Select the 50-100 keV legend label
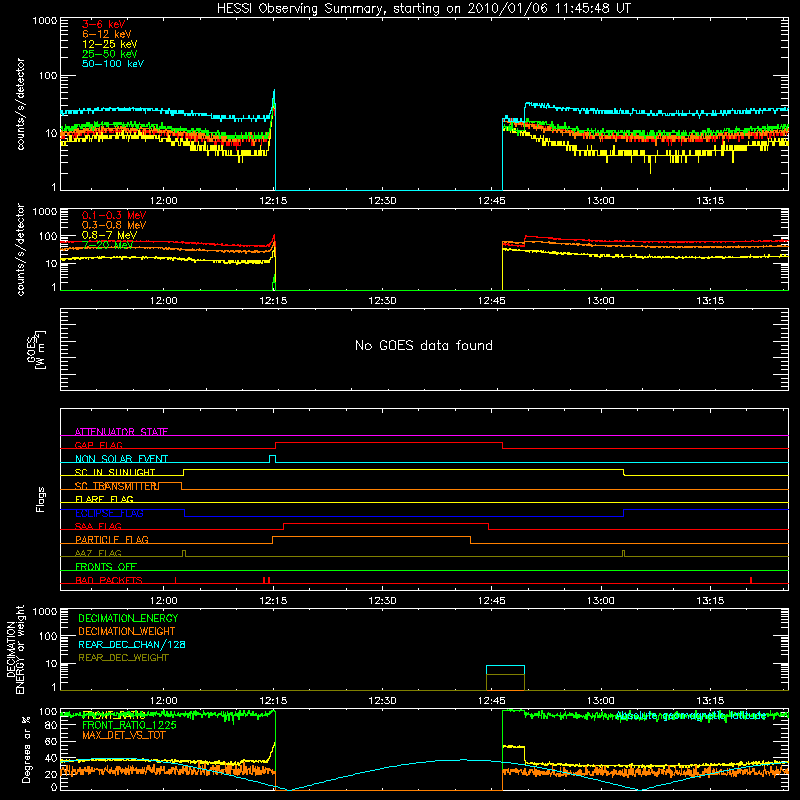 tap(113, 64)
